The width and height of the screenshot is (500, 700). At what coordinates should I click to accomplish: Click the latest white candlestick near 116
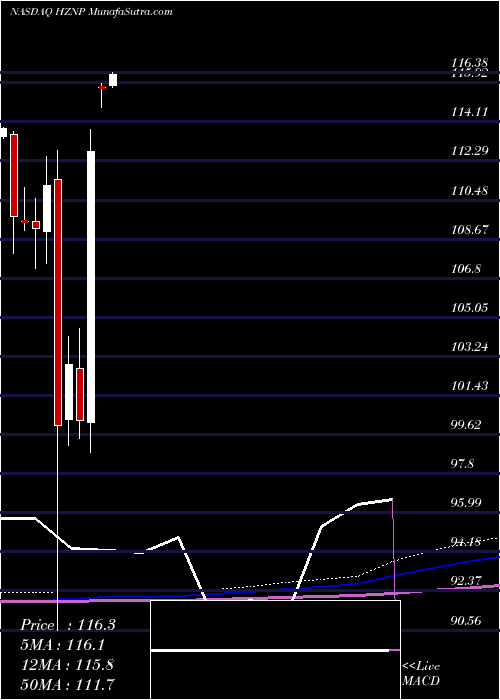113,80
